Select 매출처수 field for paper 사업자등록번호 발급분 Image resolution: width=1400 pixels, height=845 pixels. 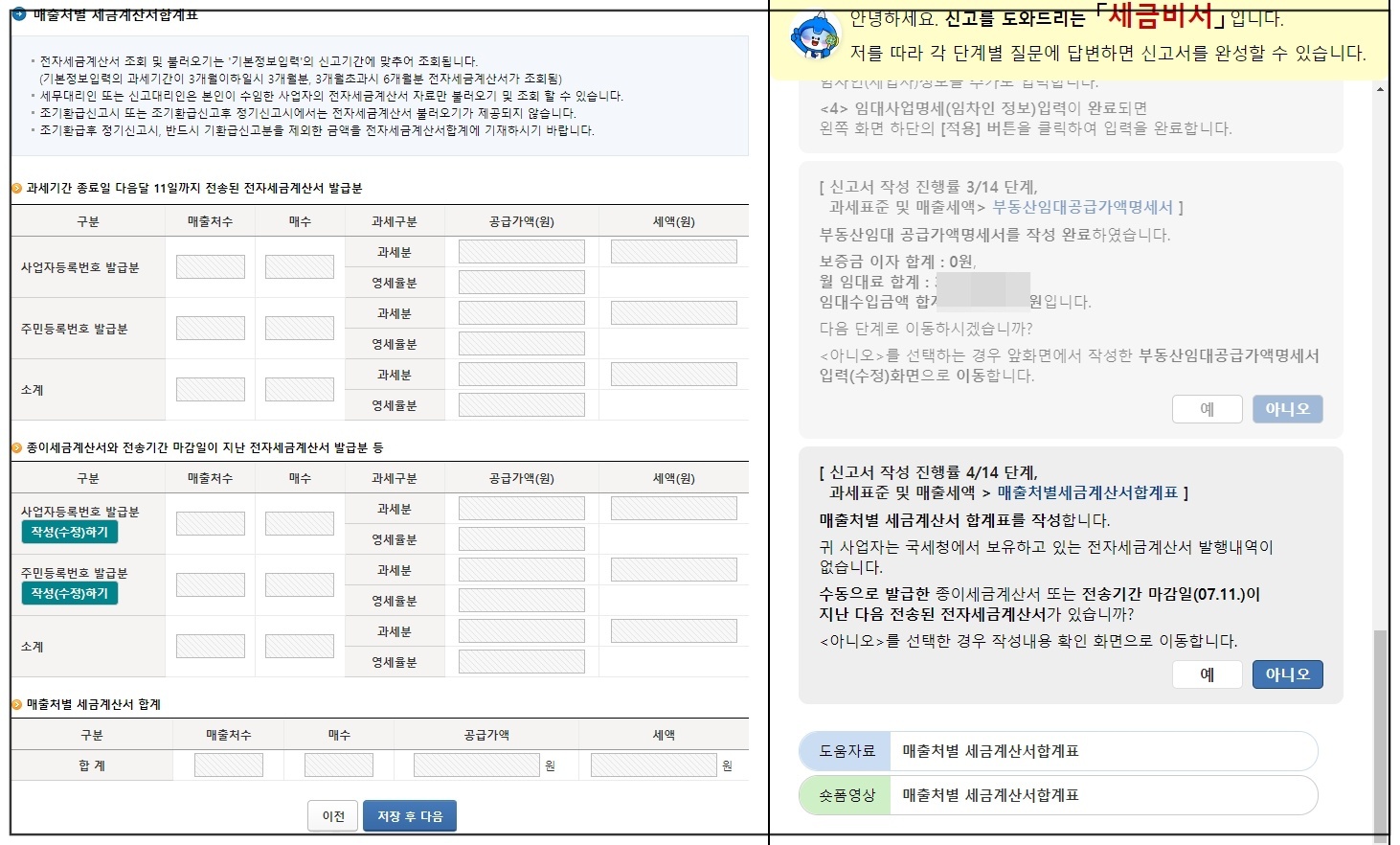(211, 523)
